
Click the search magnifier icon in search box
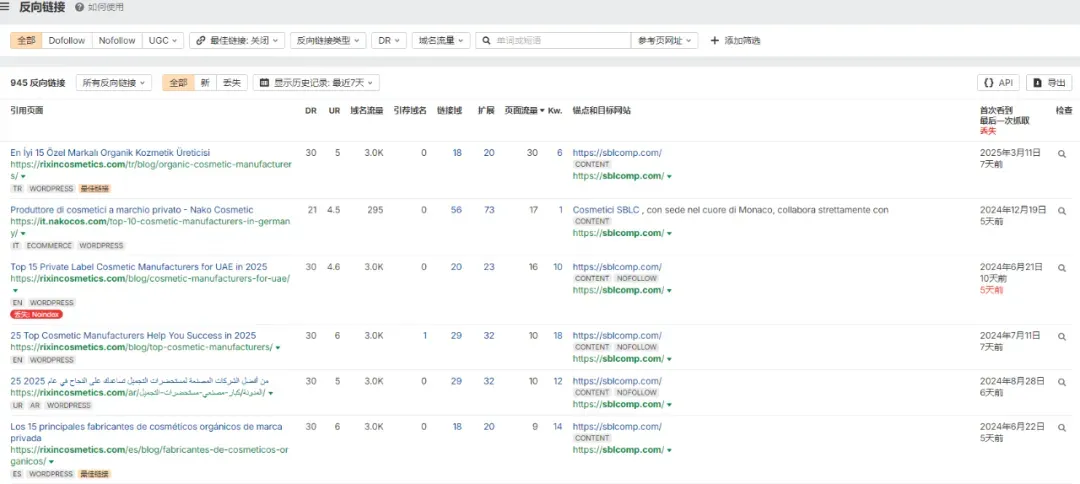pos(487,41)
